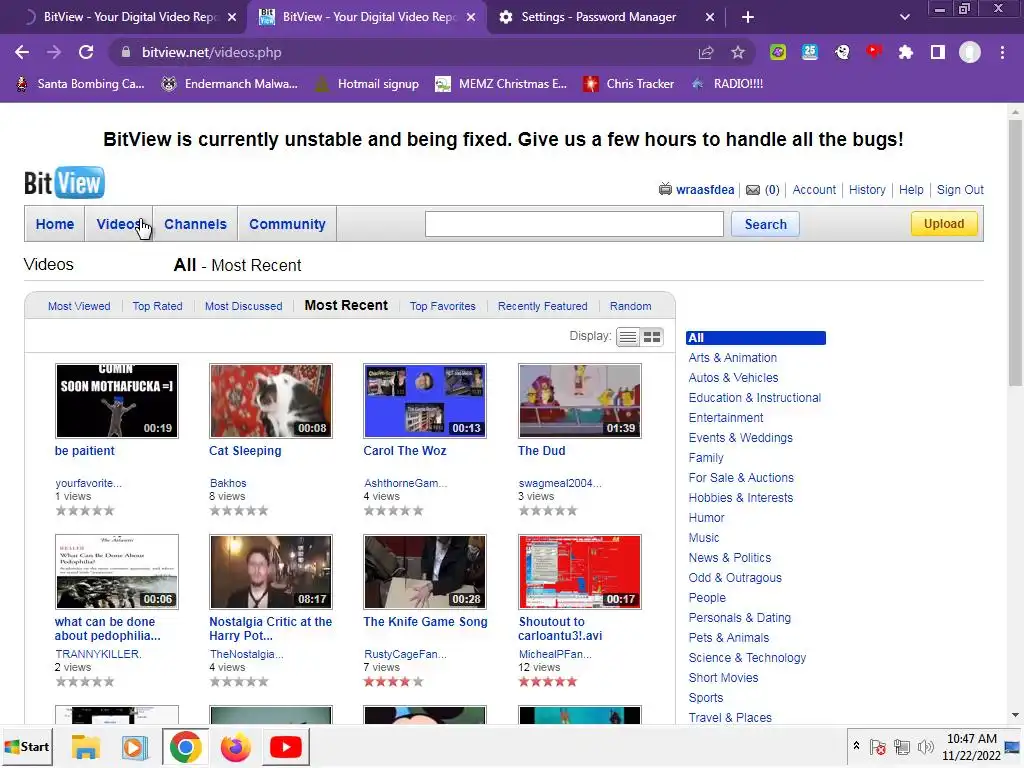Open the Chrome three-dot menu
This screenshot has height=768, width=1024.
(1002, 52)
